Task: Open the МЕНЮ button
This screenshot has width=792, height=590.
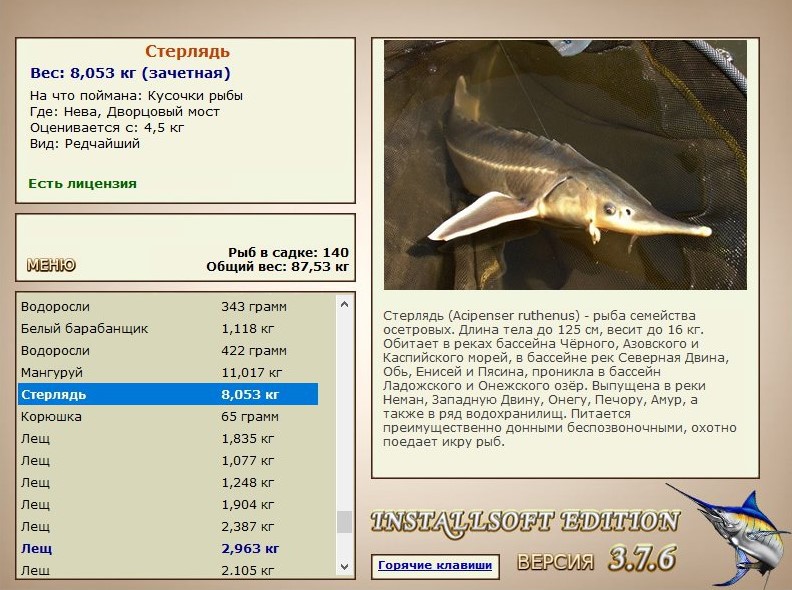Action: tap(51, 265)
